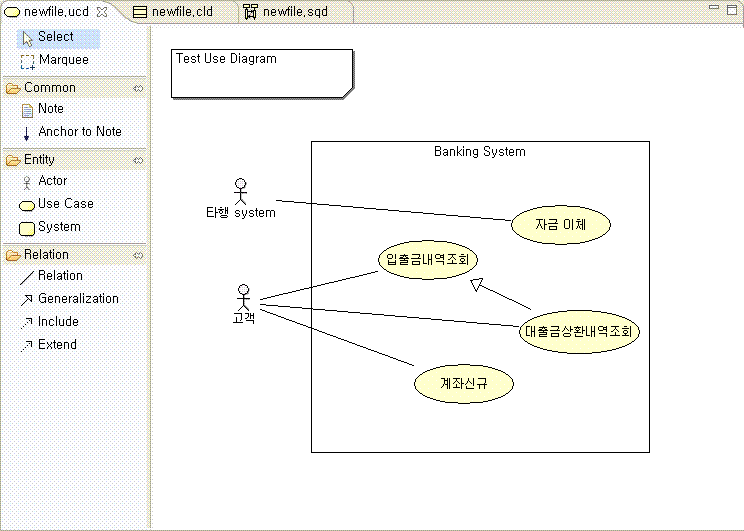Viewport: 744px width, 531px height.
Task: Collapse the Entity palette drawer
Action: 40,160
